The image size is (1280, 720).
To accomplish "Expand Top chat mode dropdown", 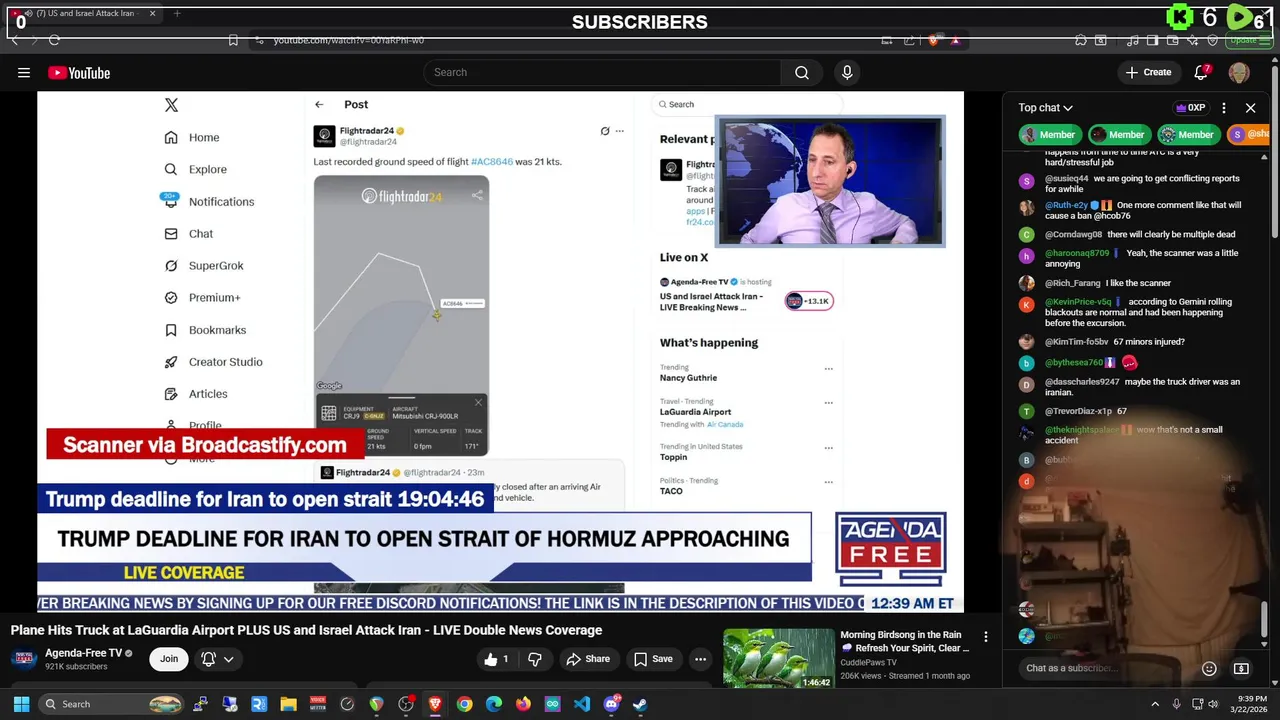I will click(x=1045, y=108).
